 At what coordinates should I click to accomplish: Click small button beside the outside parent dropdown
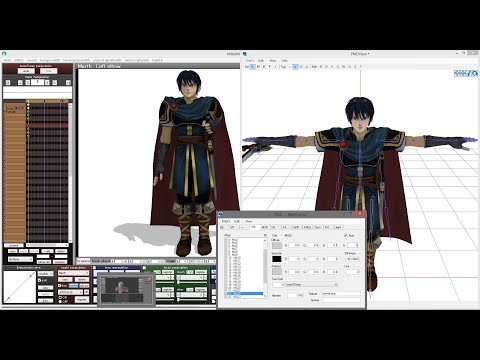coord(86,292)
